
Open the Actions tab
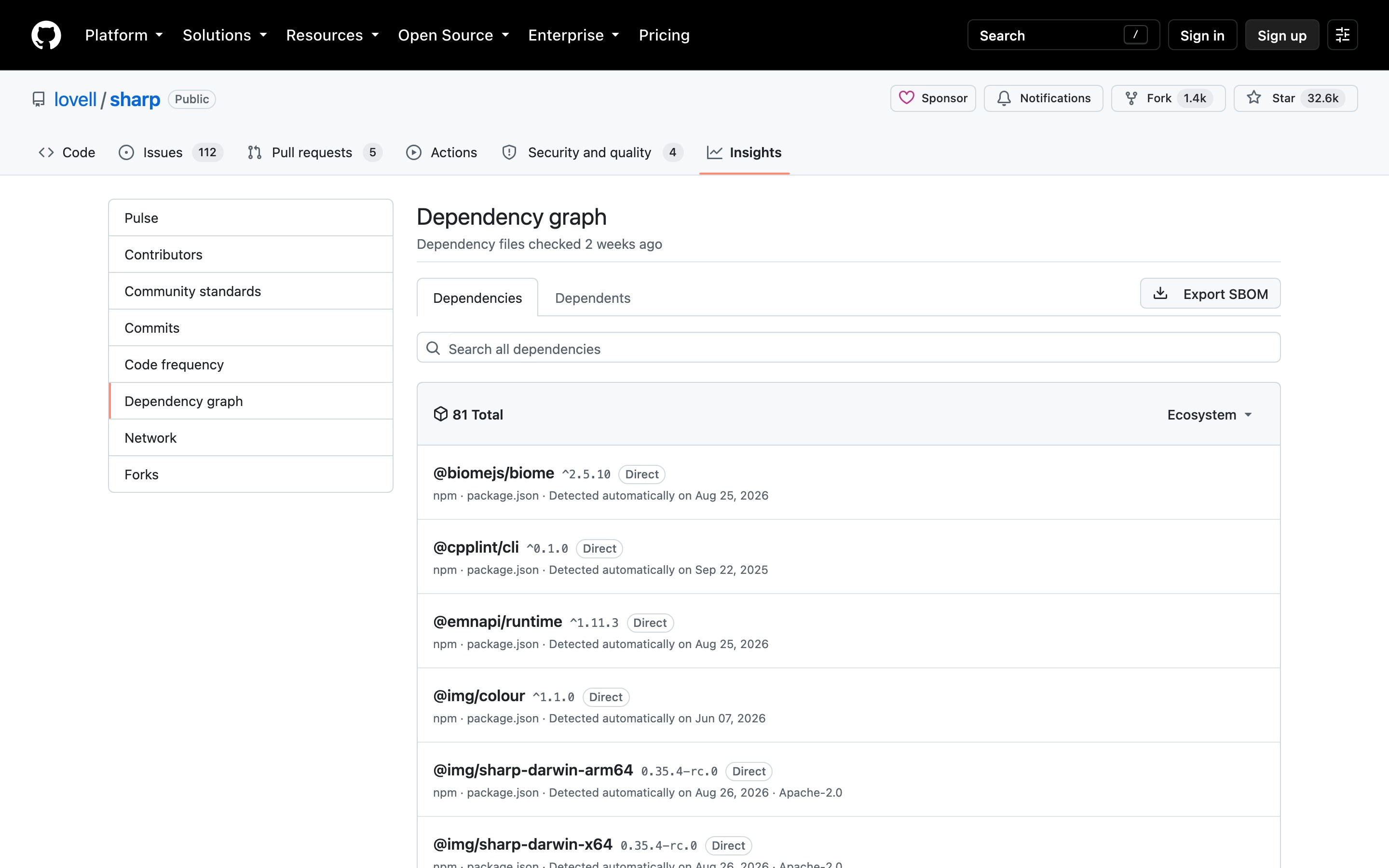441,152
